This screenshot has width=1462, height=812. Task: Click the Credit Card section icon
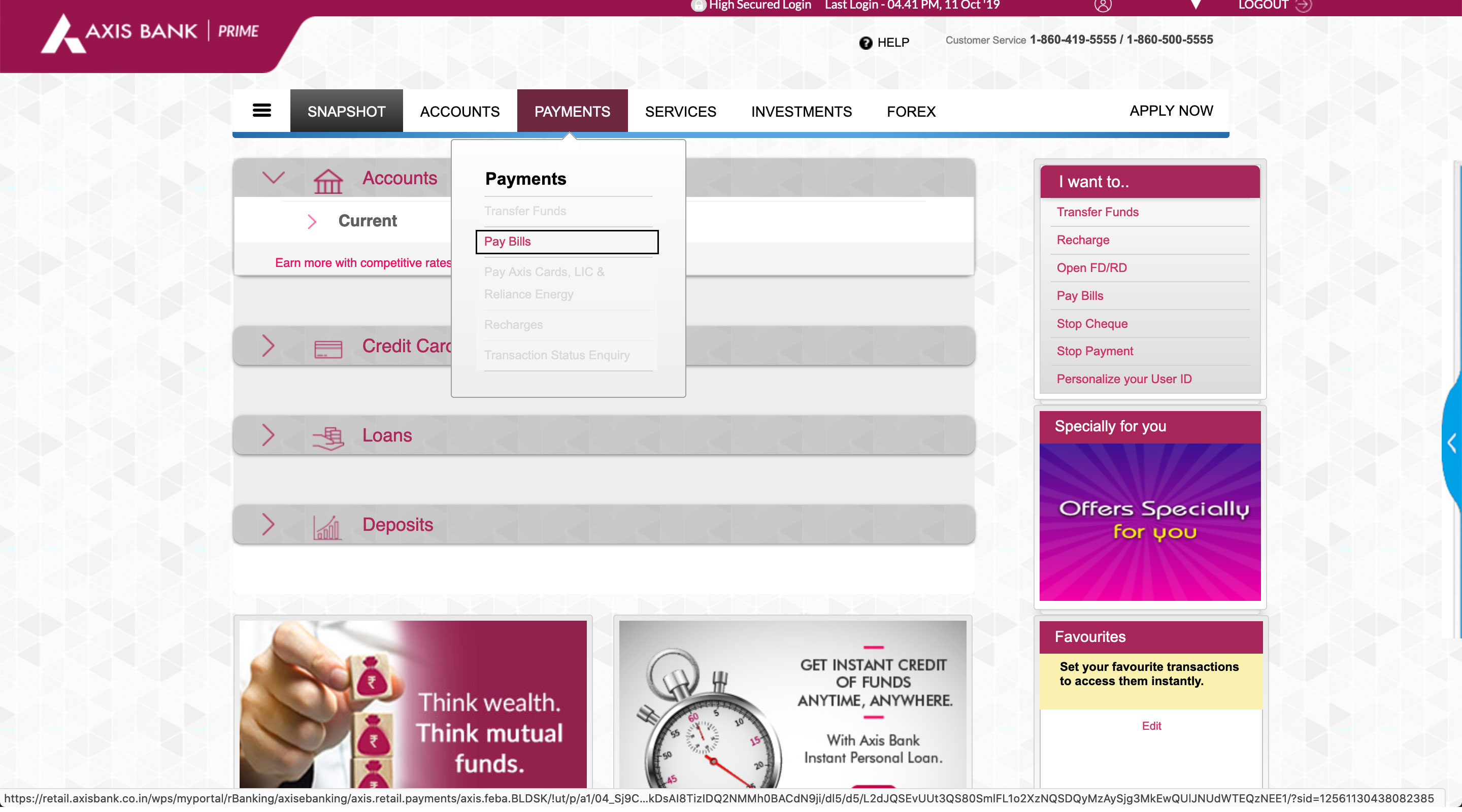(x=328, y=349)
